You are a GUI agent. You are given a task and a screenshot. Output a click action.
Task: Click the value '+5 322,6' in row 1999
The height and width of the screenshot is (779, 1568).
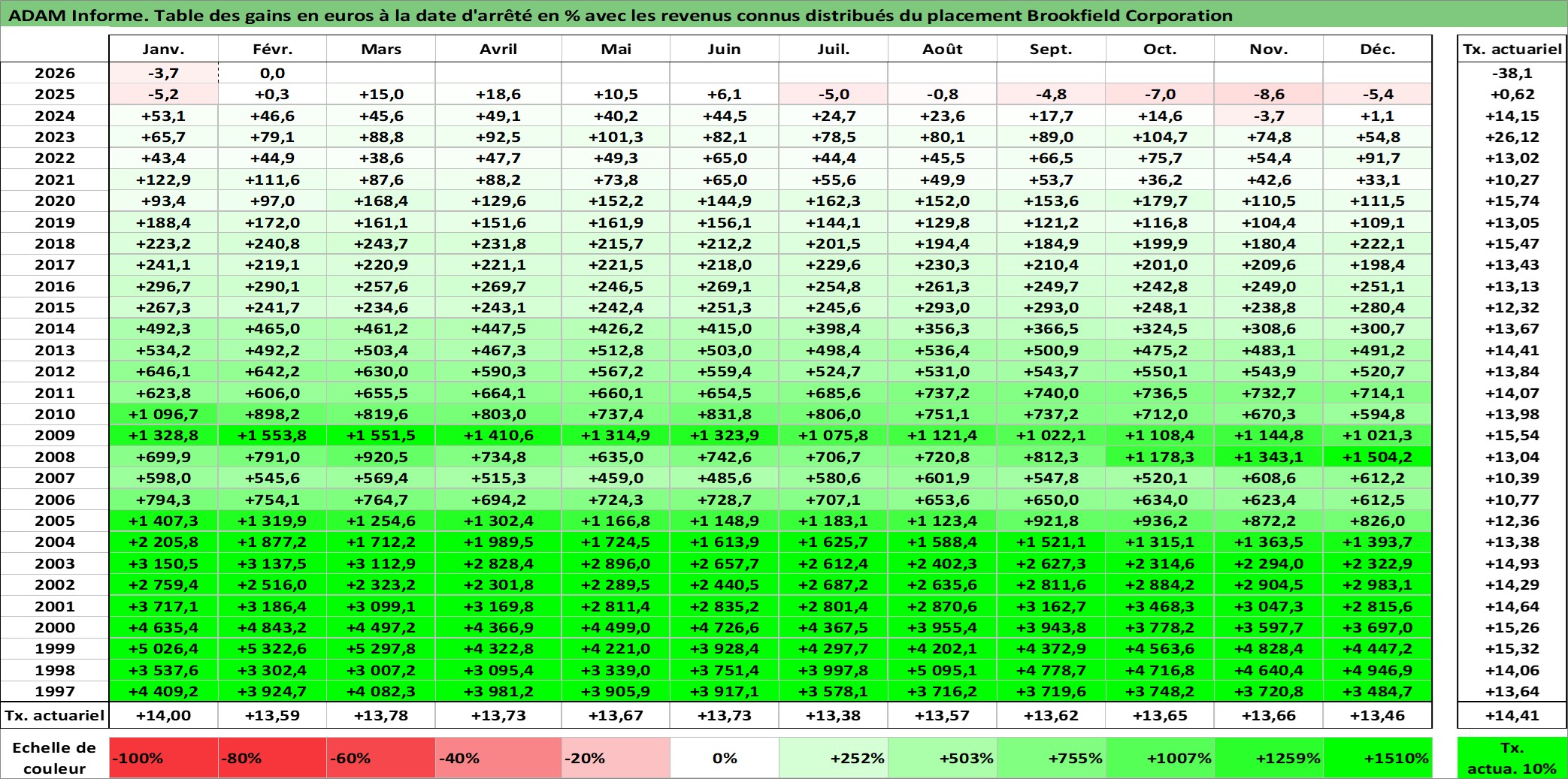pos(272,649)
